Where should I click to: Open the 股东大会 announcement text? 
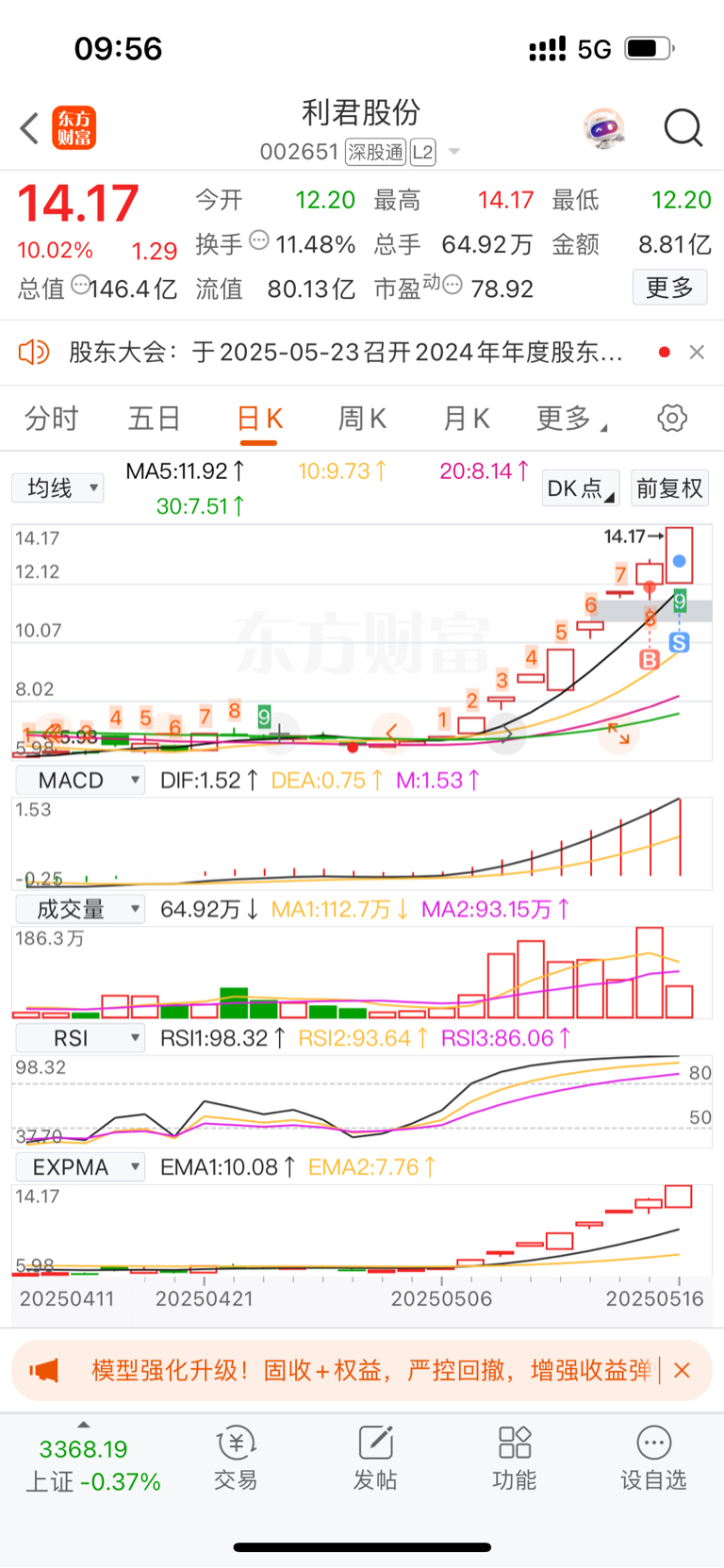point(346,353)
